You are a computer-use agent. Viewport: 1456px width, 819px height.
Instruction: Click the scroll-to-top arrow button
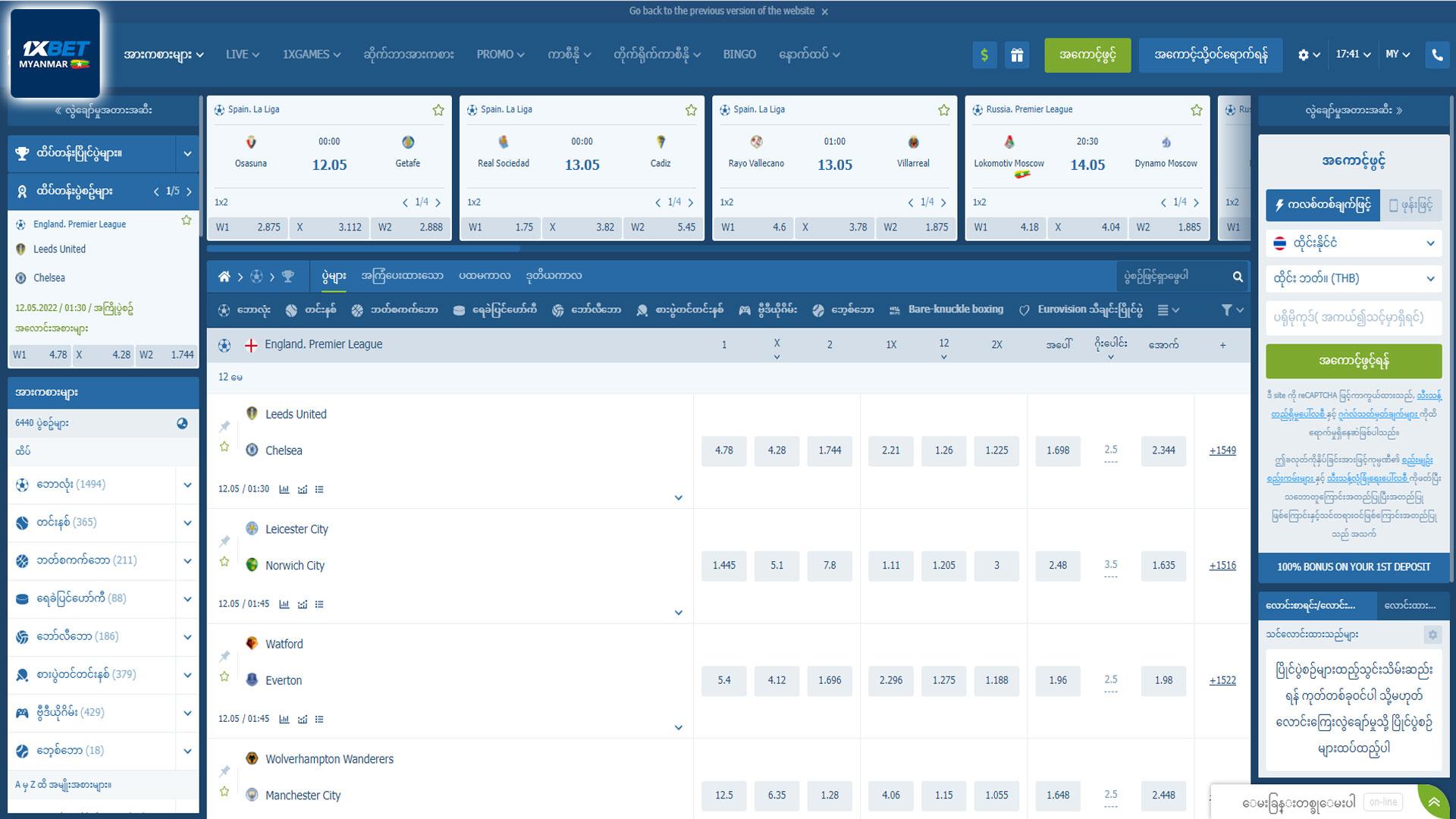click(x=1433, y=802)
